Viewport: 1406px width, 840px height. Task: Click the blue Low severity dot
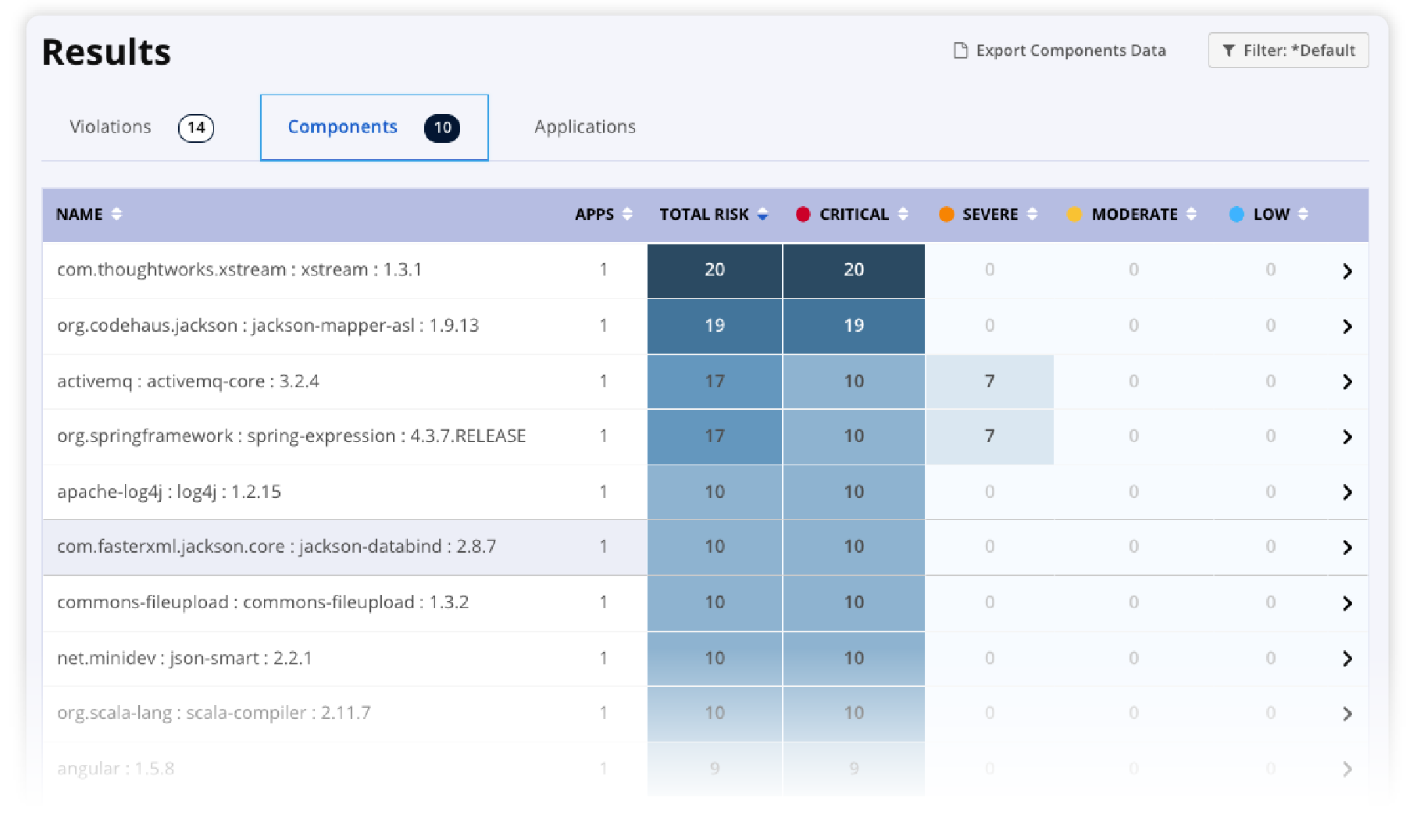pos(1236,214)
